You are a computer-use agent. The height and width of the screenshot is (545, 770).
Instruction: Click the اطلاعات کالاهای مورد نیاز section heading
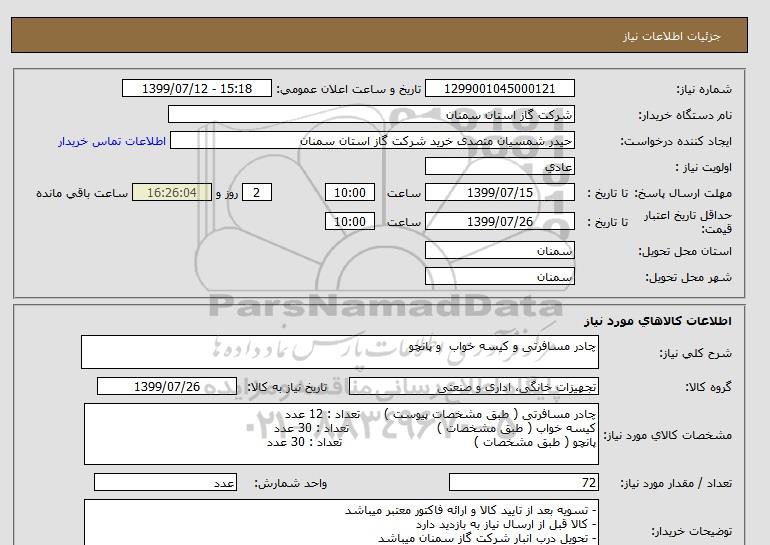pos(658,321)
